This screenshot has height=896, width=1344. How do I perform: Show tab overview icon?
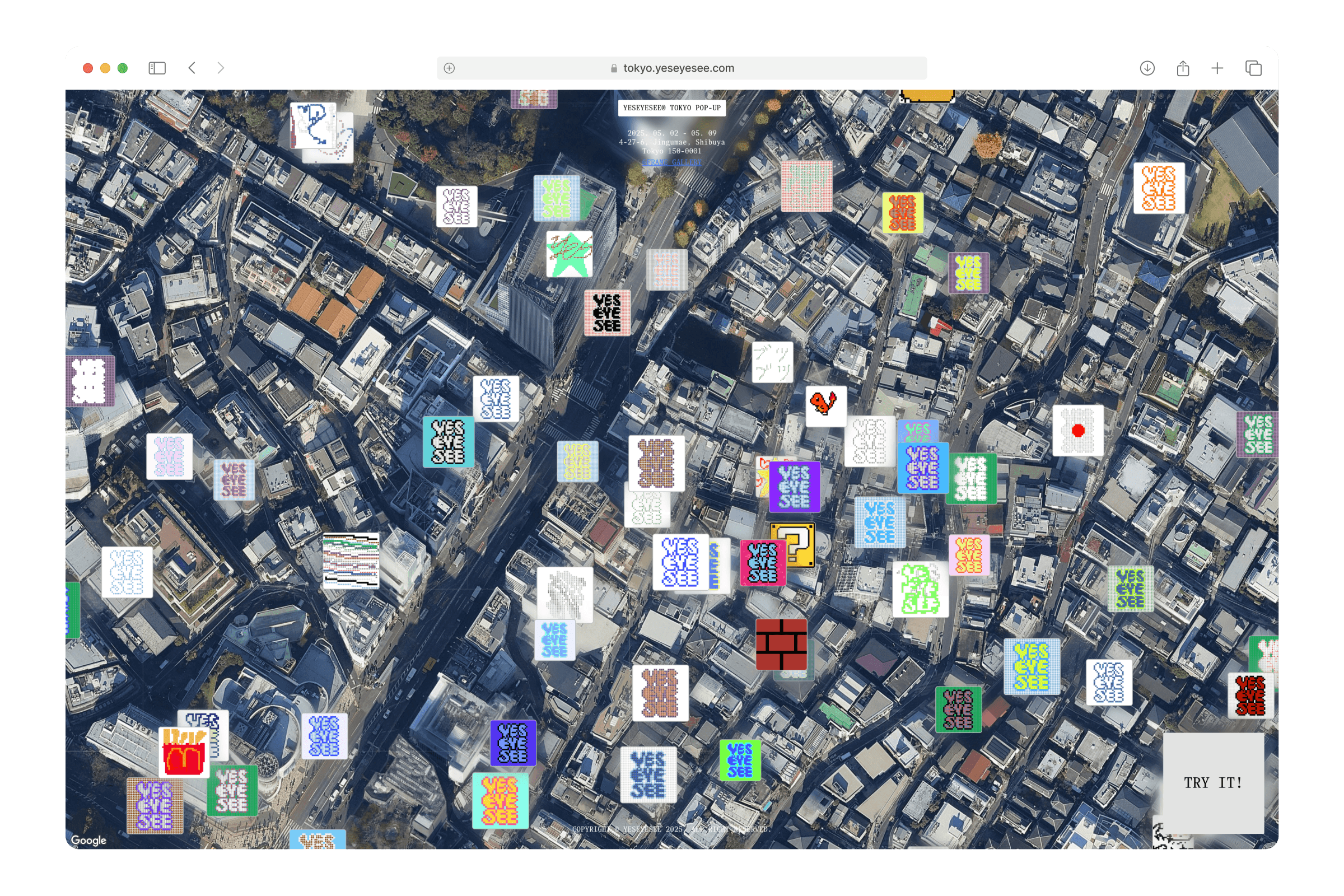point(1253,68)
